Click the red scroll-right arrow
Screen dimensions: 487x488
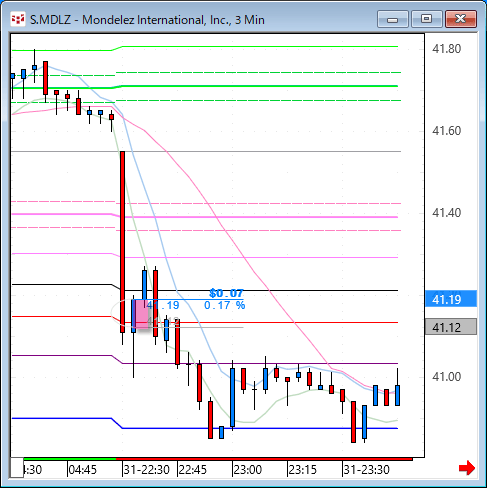point(467,468)
